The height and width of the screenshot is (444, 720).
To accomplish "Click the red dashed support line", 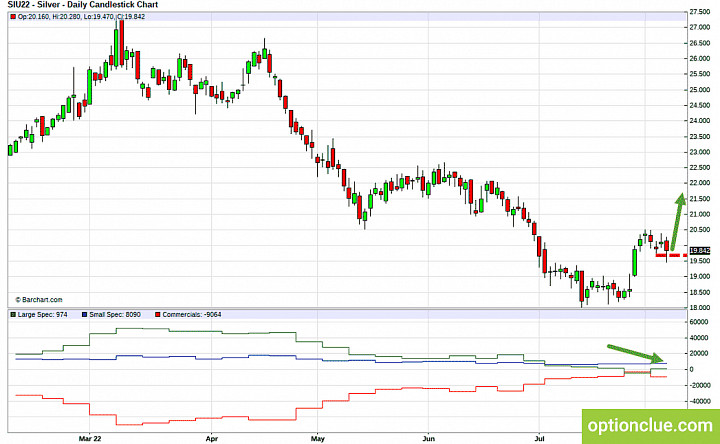I will point(671,255).
